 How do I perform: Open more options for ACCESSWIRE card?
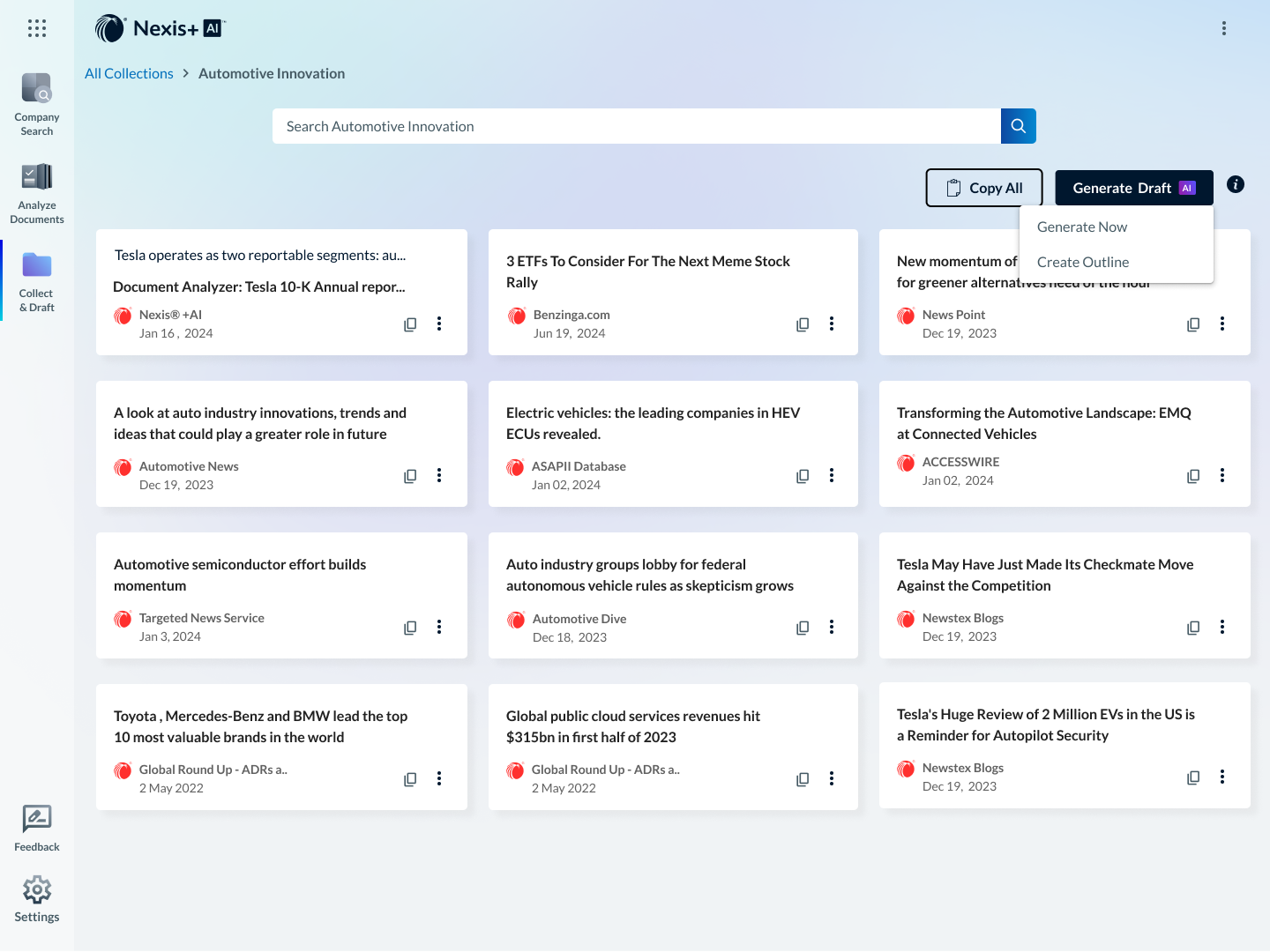1222,475
